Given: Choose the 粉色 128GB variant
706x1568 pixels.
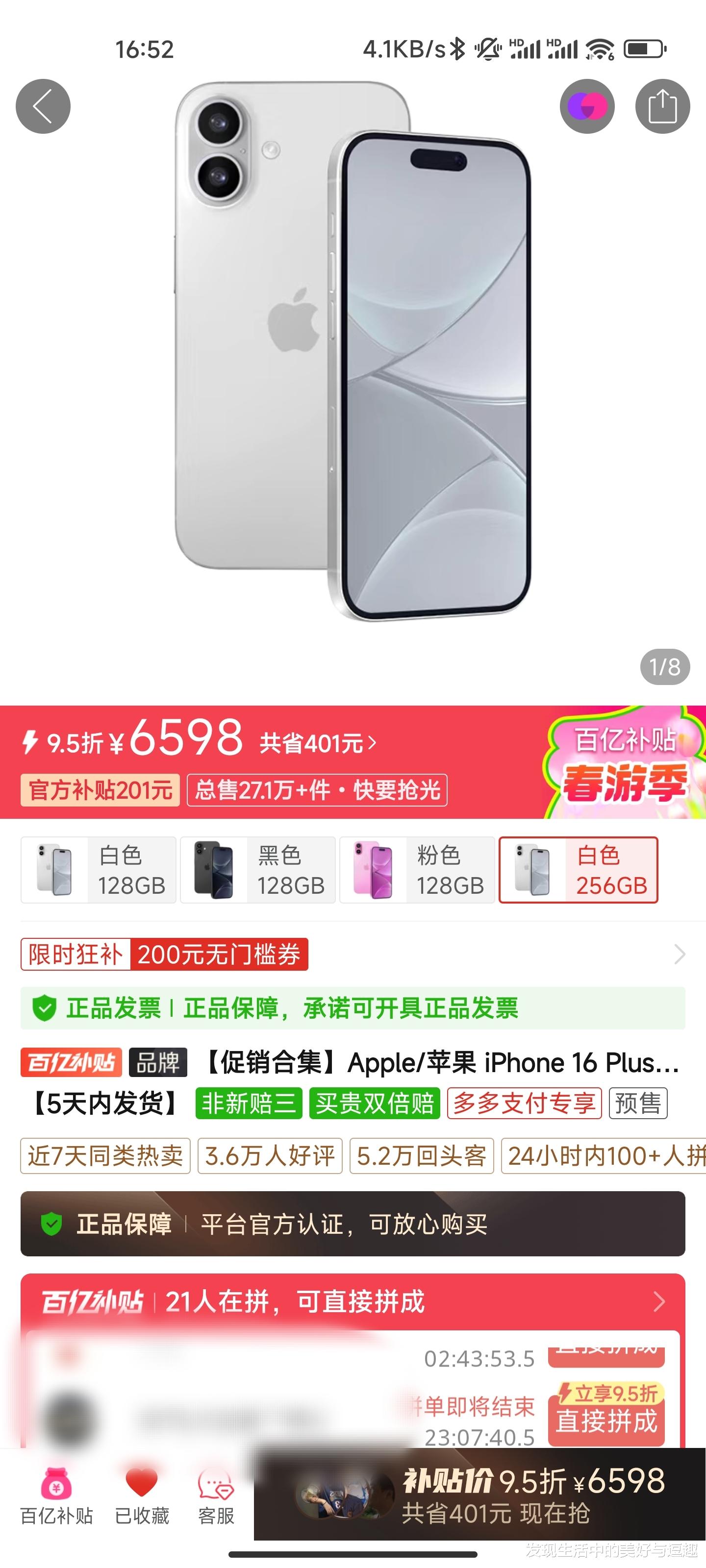Looking at the screenshot, I should [x=417, y=870].
